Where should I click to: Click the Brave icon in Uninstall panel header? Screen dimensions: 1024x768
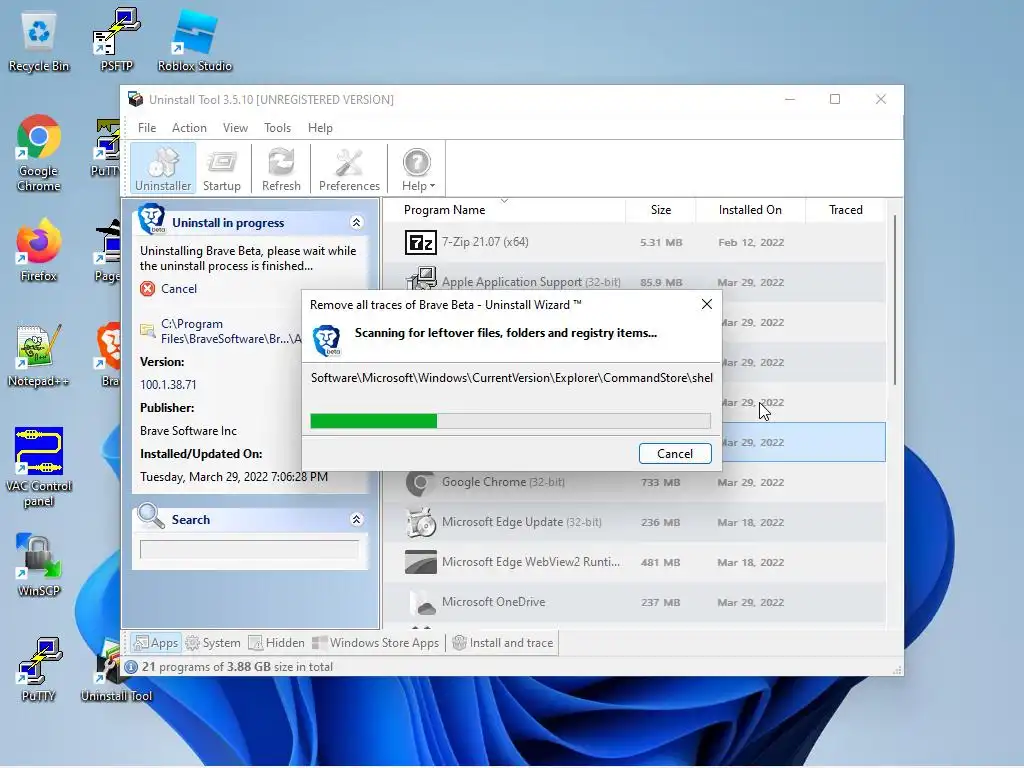click(x=152, y=219)
